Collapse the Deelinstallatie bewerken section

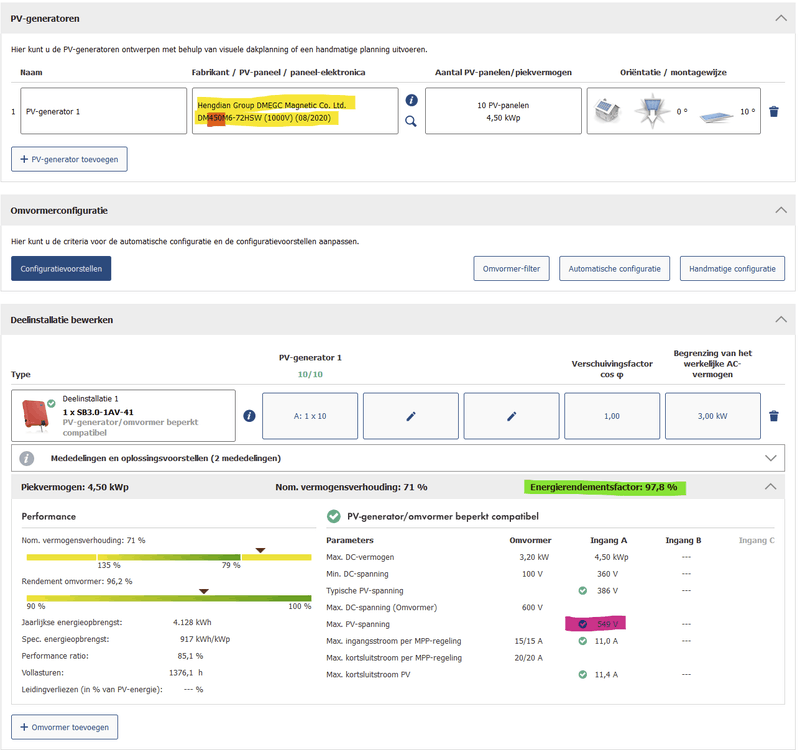pos(780,319)
